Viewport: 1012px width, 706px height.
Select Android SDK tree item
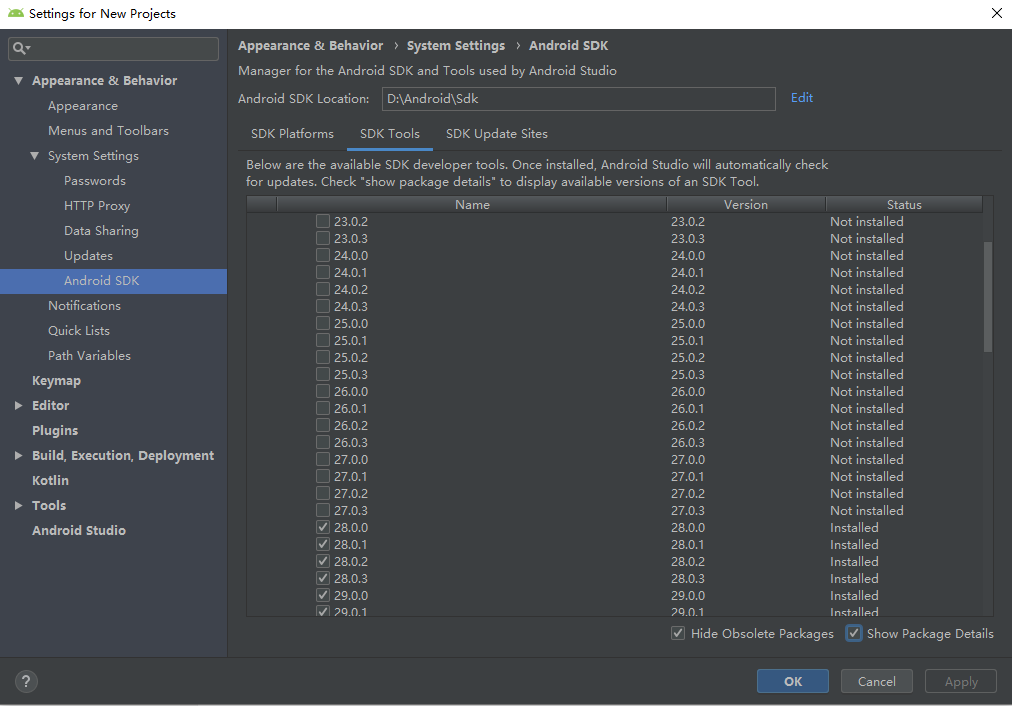pos(114,281)
